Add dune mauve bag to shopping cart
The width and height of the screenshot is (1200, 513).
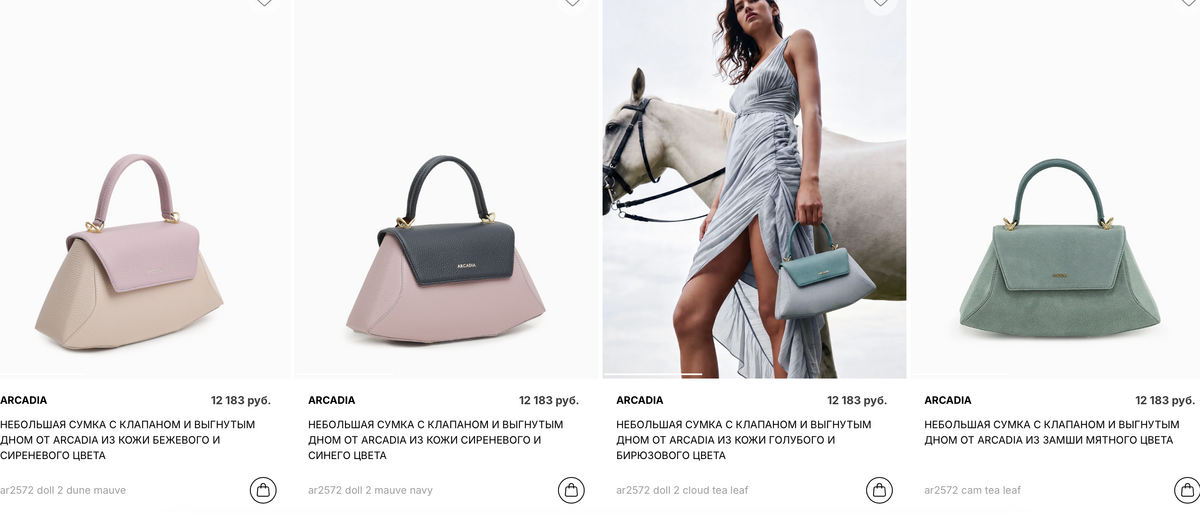click(x=263, y=490)
